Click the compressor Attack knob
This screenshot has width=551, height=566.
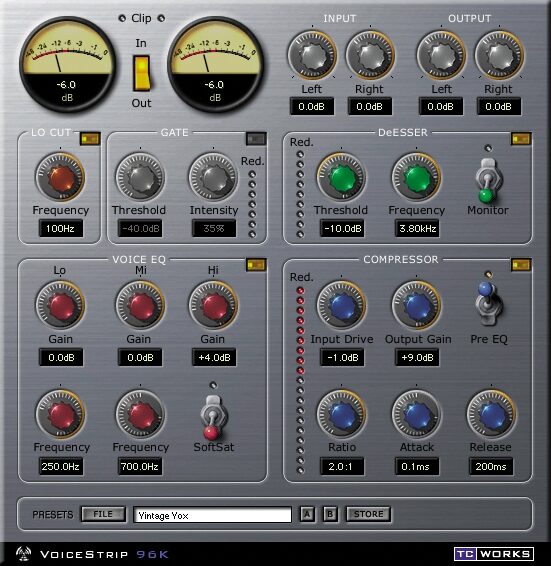click(x=416, y=414)
